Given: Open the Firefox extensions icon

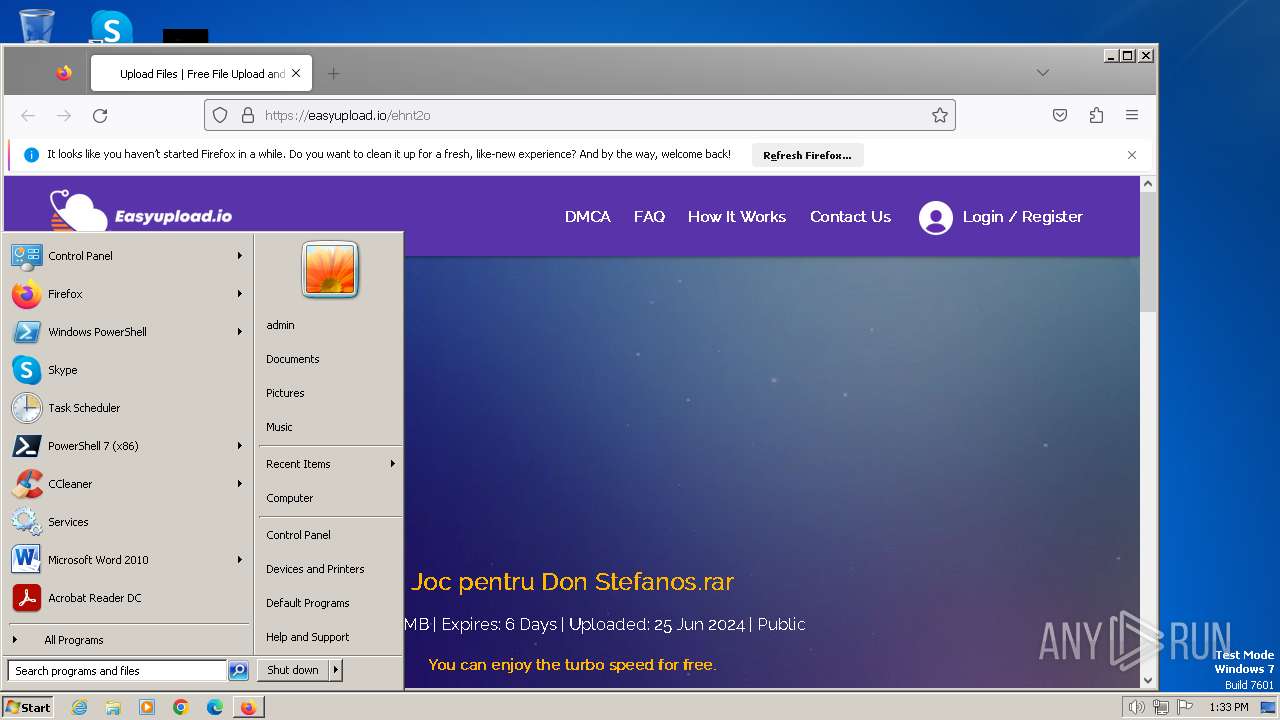Looking at the screenshot, I should pyautogui.click(x=1096, y=115).
